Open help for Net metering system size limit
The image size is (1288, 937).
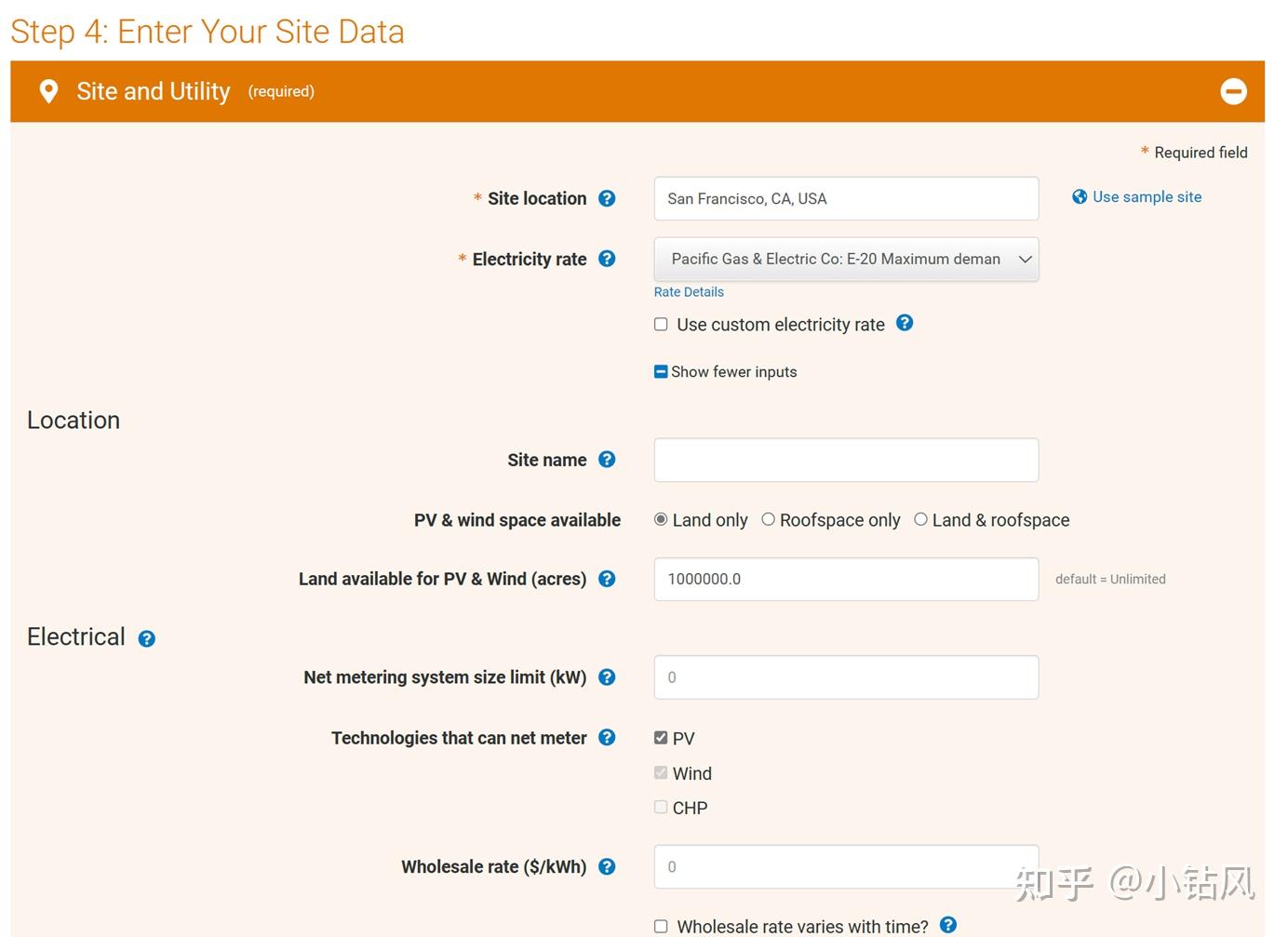point(607,677)
